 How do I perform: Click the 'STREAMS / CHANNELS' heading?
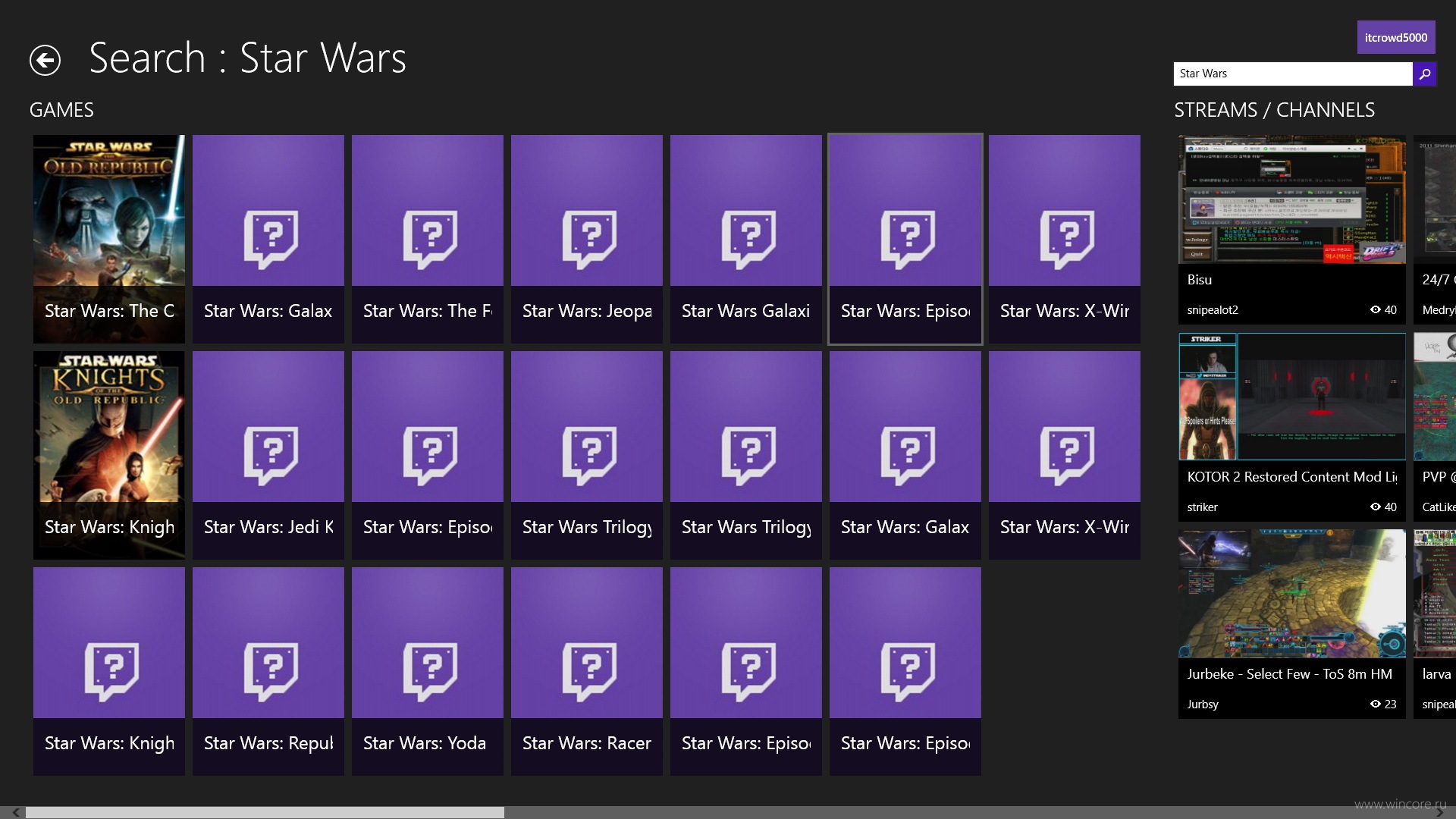pyautogui.click(x=1274, y=110)
